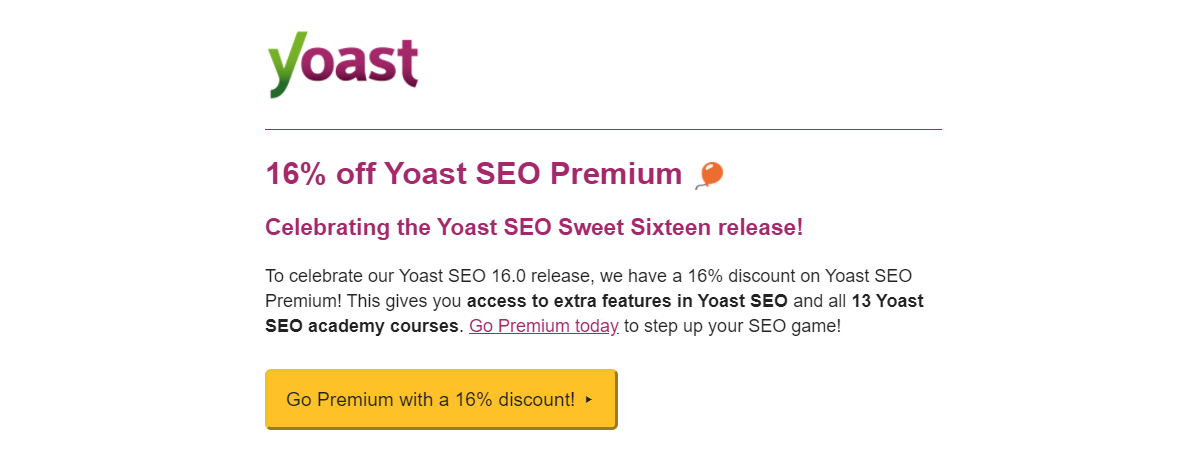Click bold "13 Yoast" at the paragraph line end
This screenshot has height=456, width=1177.
click(887, 301)
